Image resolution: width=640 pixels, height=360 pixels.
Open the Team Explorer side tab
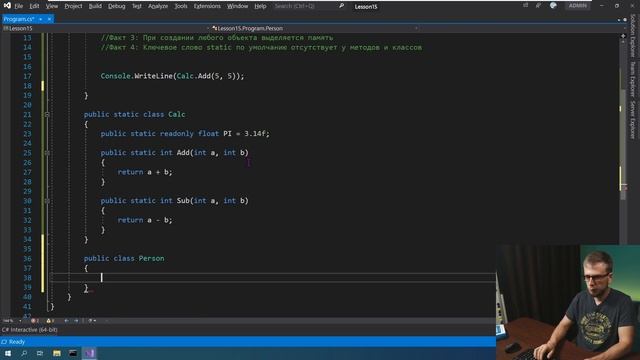[x=633, y=79]
